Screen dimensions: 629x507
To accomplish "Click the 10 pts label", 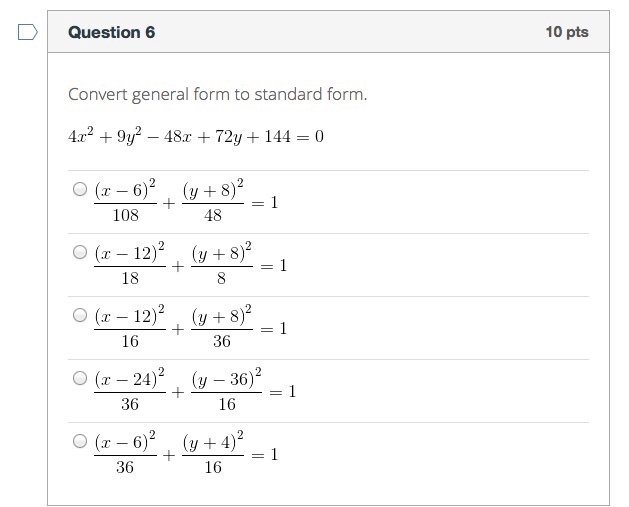I will coord(567,32).
